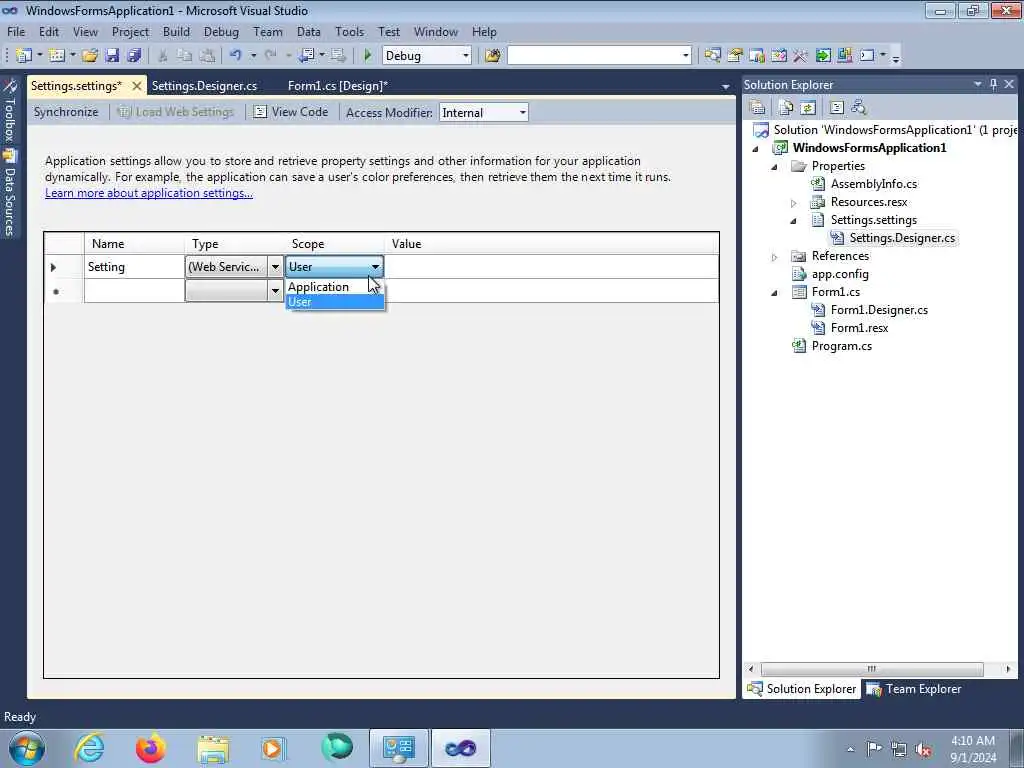Close the Settings.settings tab
This screenshot has height=768, width=1024.
pyautogui.click(x=136, y=86)
